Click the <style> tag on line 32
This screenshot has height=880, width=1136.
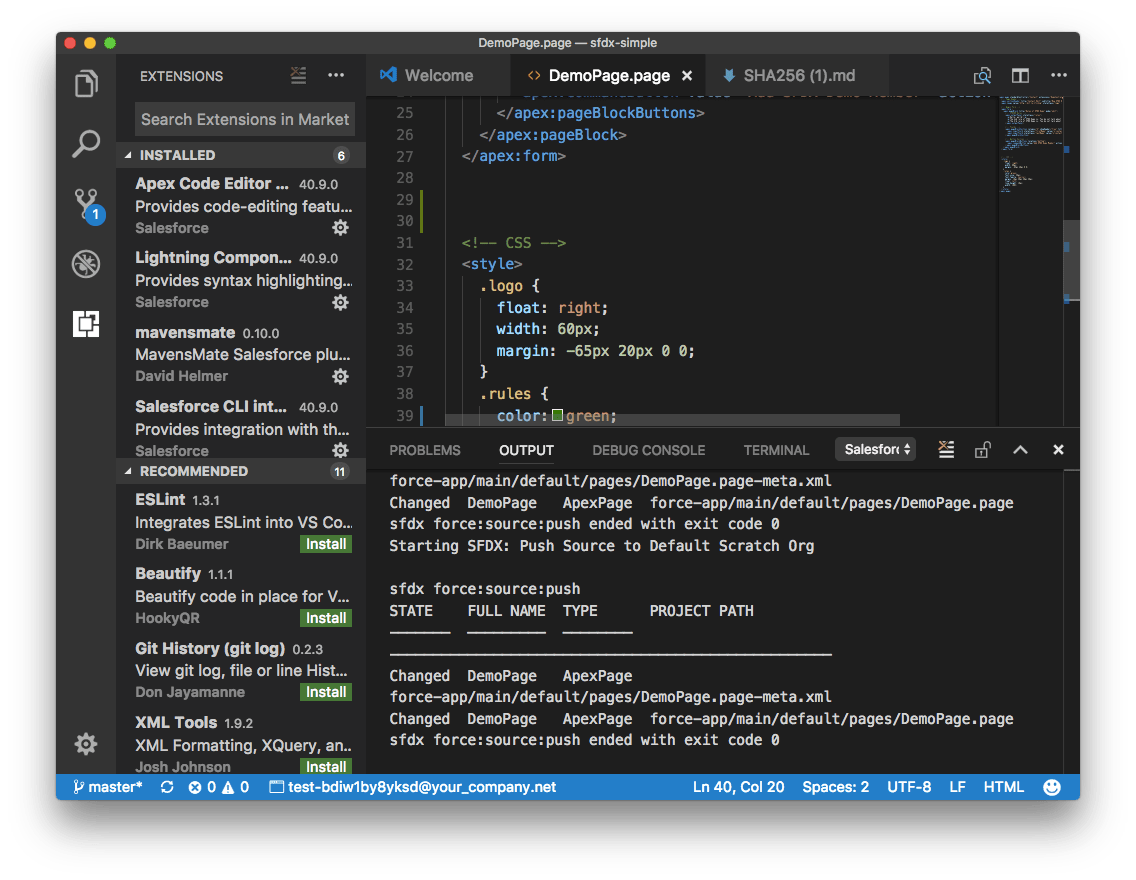492,264
